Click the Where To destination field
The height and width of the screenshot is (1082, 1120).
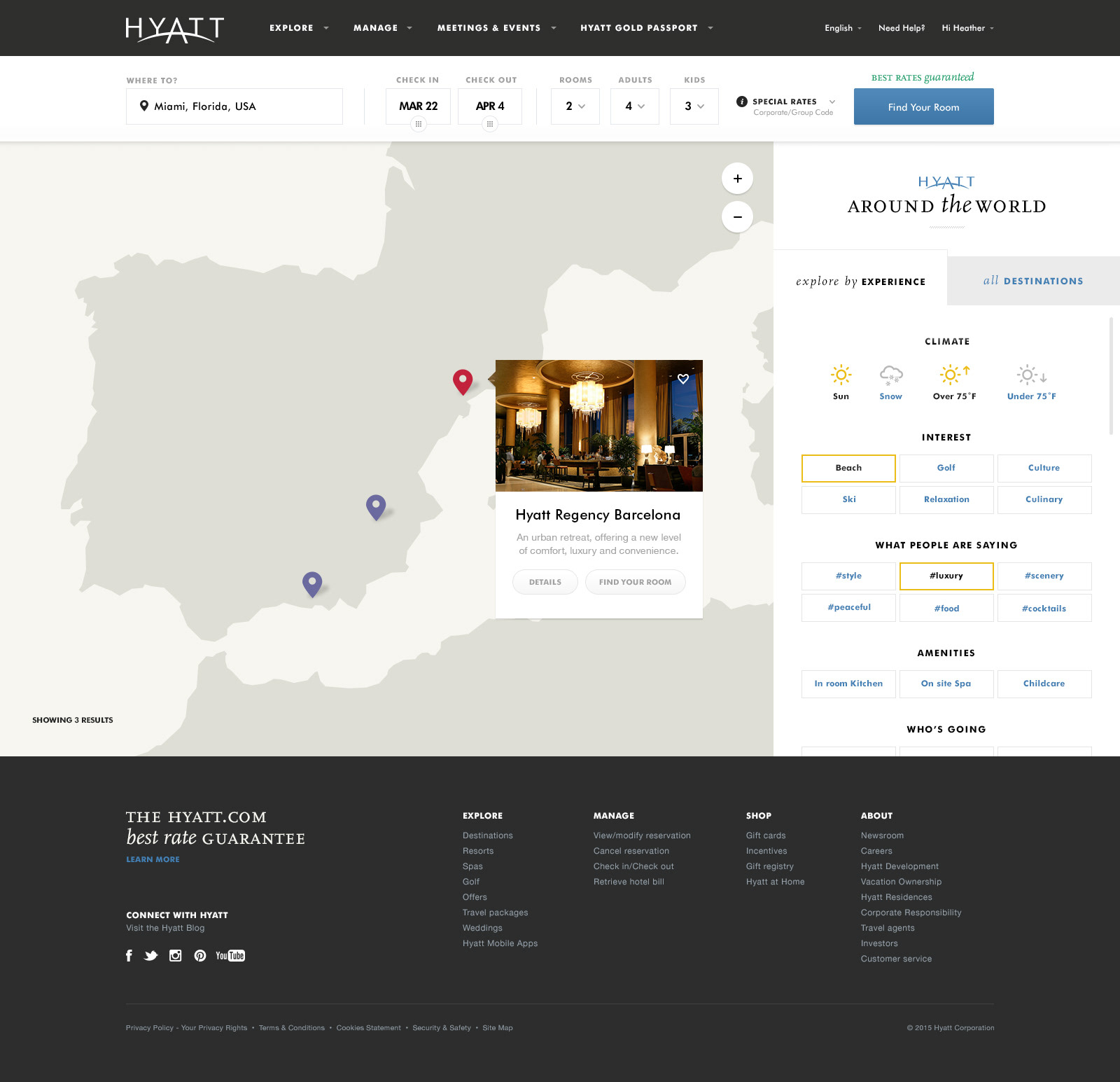tap(234, 106)
